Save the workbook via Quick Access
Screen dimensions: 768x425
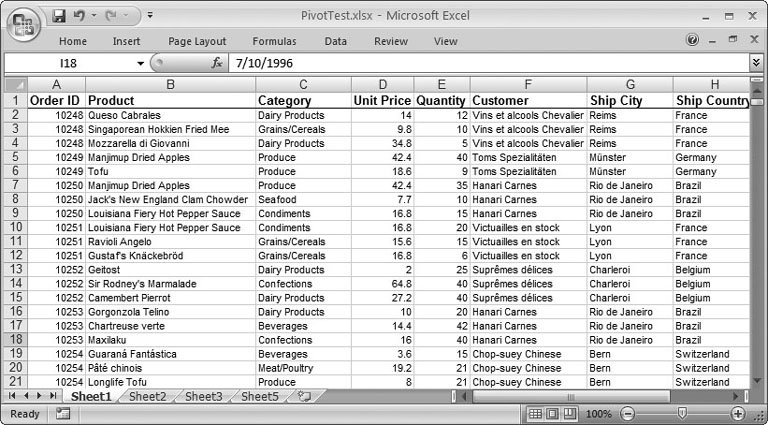tap(59, 16)
